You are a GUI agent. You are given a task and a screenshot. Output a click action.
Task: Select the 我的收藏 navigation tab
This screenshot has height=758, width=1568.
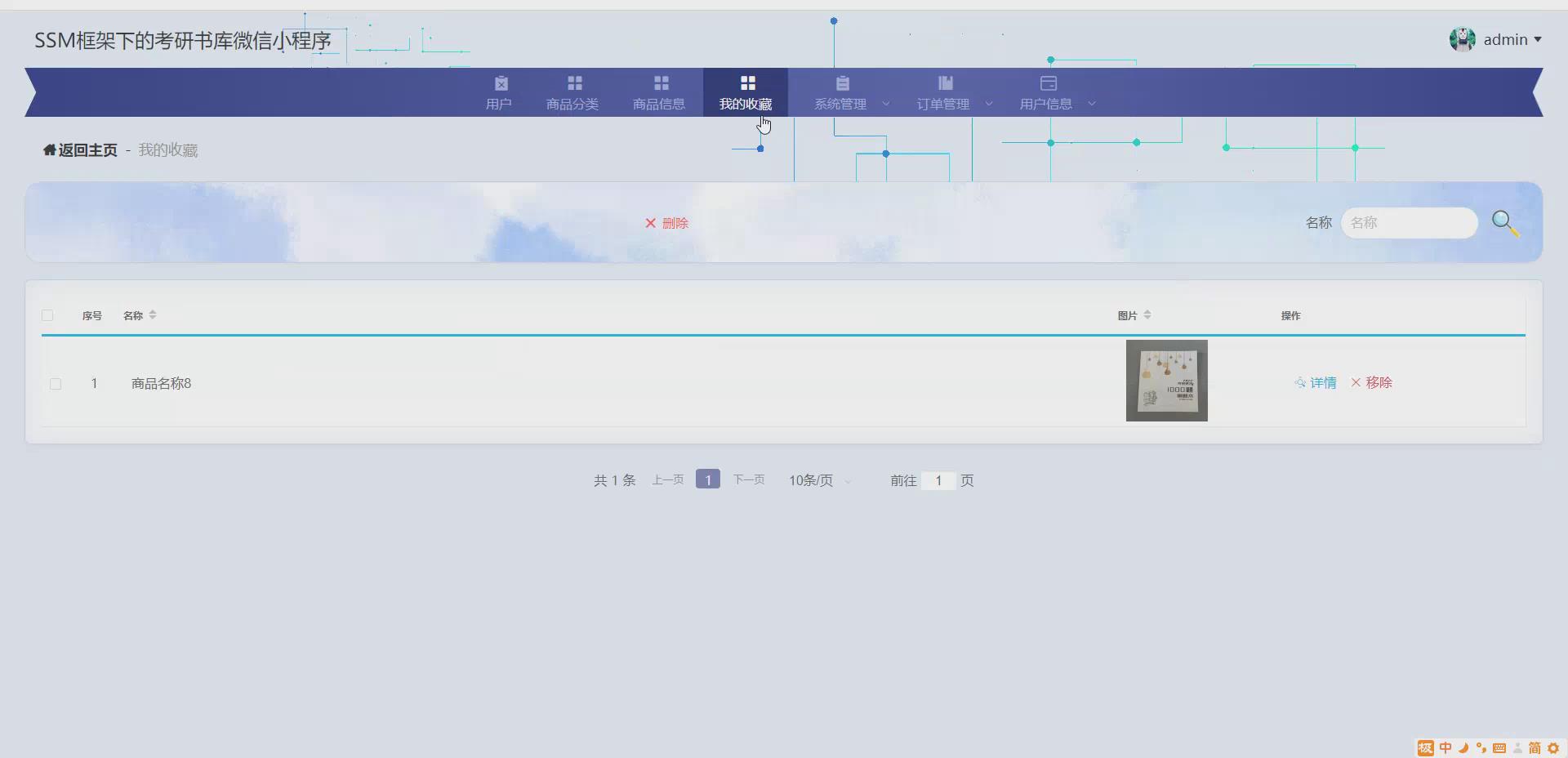[746, 104]
